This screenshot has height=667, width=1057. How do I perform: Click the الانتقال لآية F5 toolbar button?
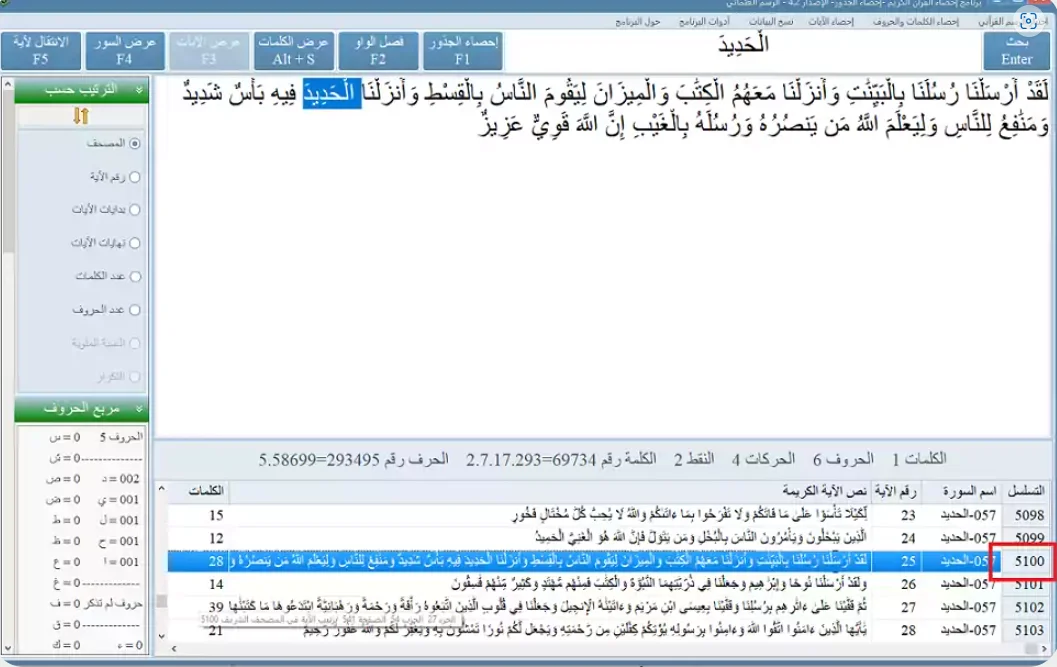(41, 50)
